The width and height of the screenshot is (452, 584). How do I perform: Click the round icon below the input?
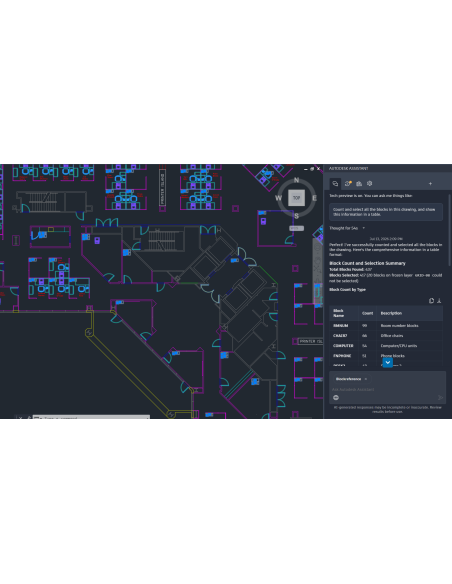click(x=336, y=398)
